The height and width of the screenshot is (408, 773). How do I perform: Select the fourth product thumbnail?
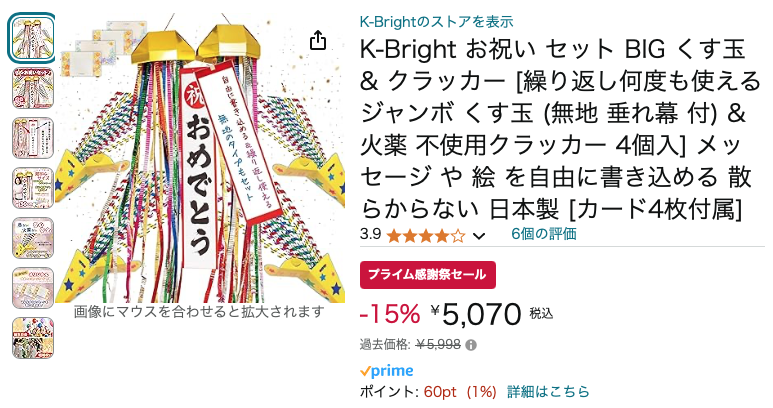tap(33, 188)
